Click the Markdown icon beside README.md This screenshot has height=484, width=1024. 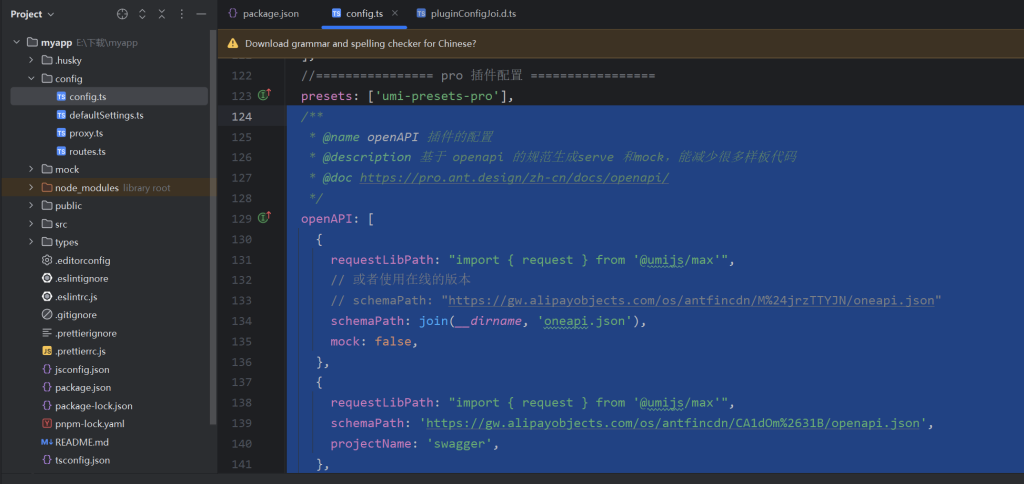click(47, 442)
